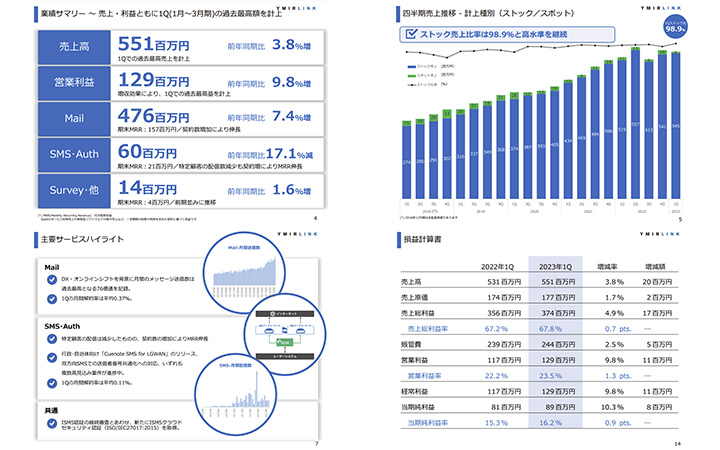Click the 10.3% cell in 当期純利益 row
The height and width of the screenshot is (450, 720).
pos(612,407)
